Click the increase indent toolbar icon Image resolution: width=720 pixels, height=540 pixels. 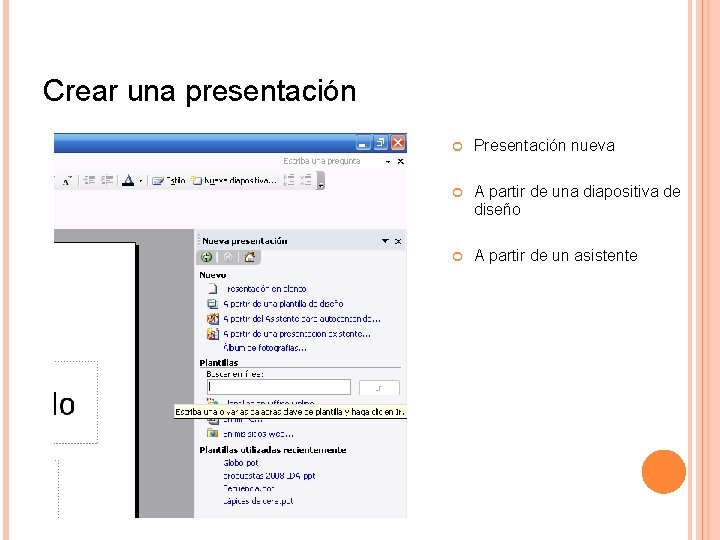(107, 180)
